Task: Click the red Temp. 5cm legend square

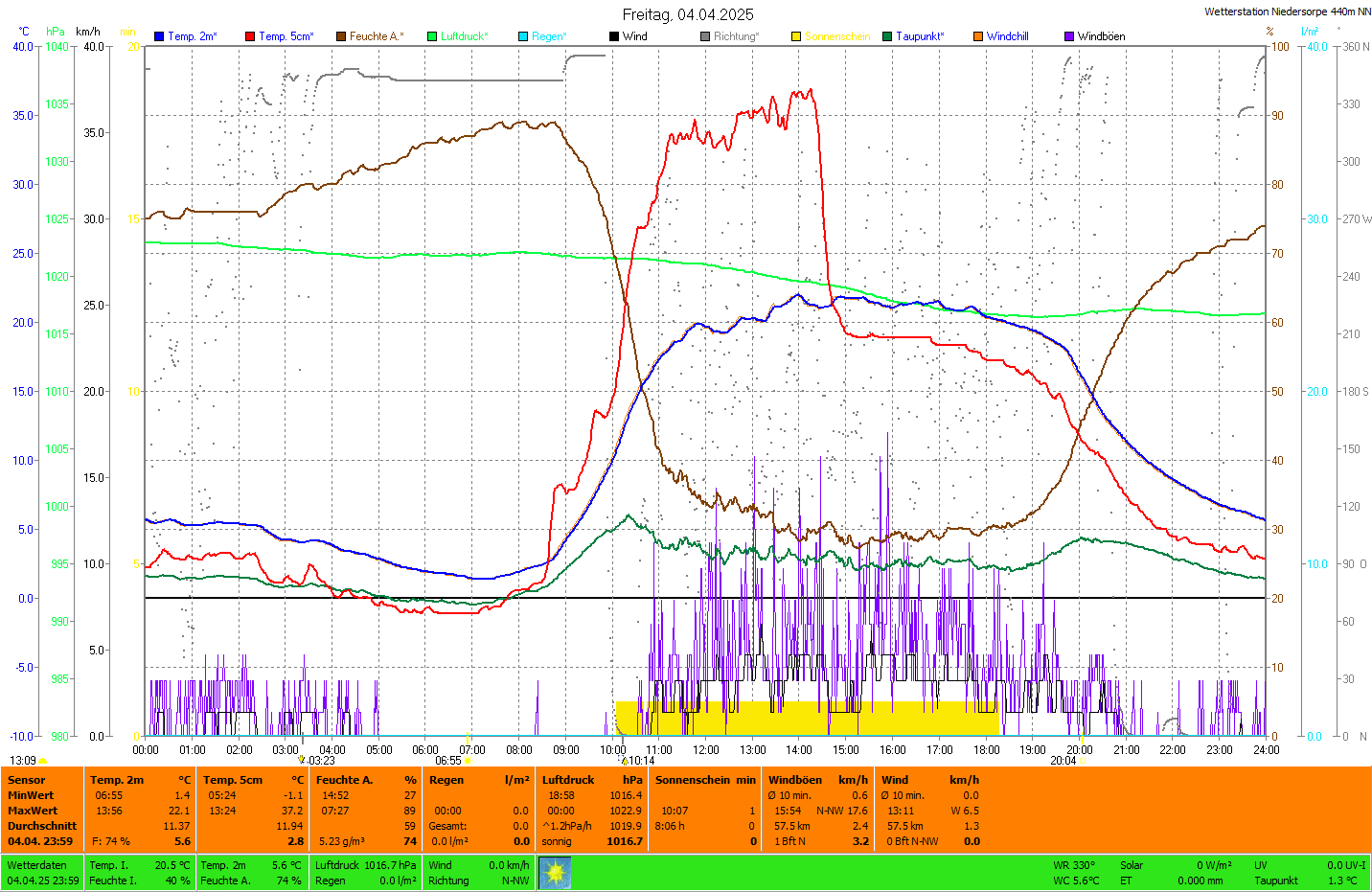Action: (x=250, y=36)
